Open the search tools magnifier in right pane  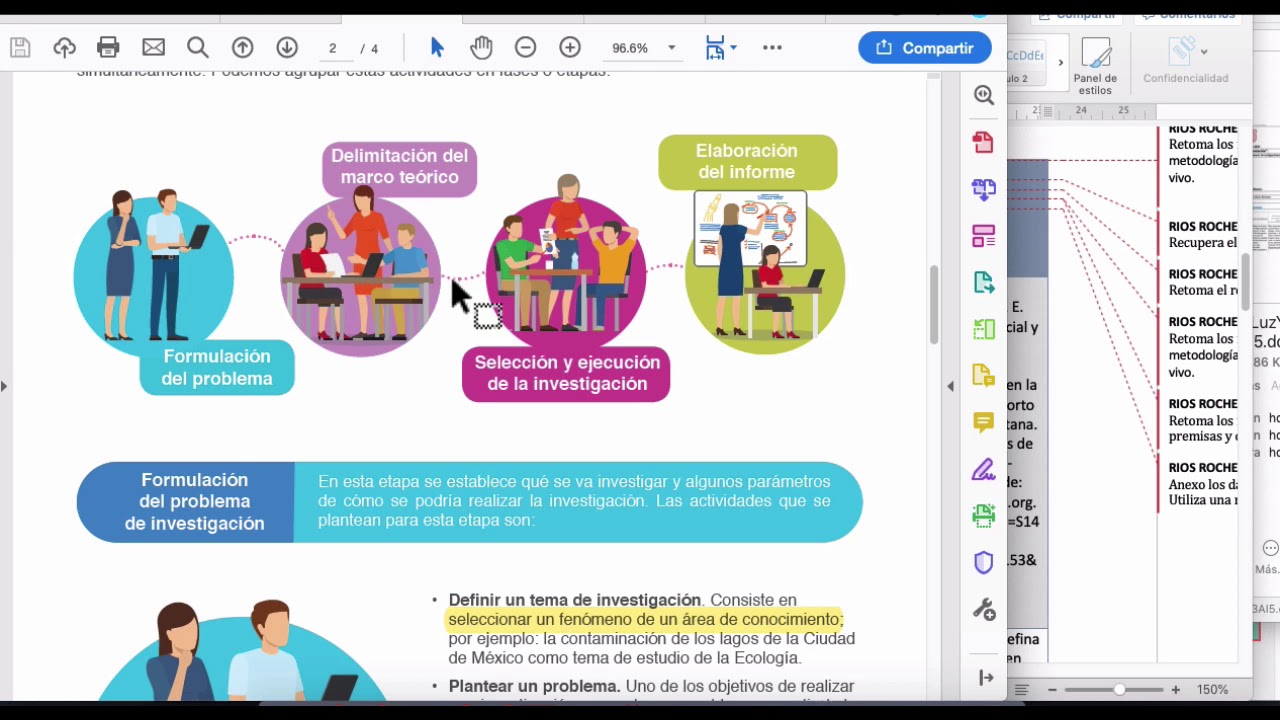[984, 95]
